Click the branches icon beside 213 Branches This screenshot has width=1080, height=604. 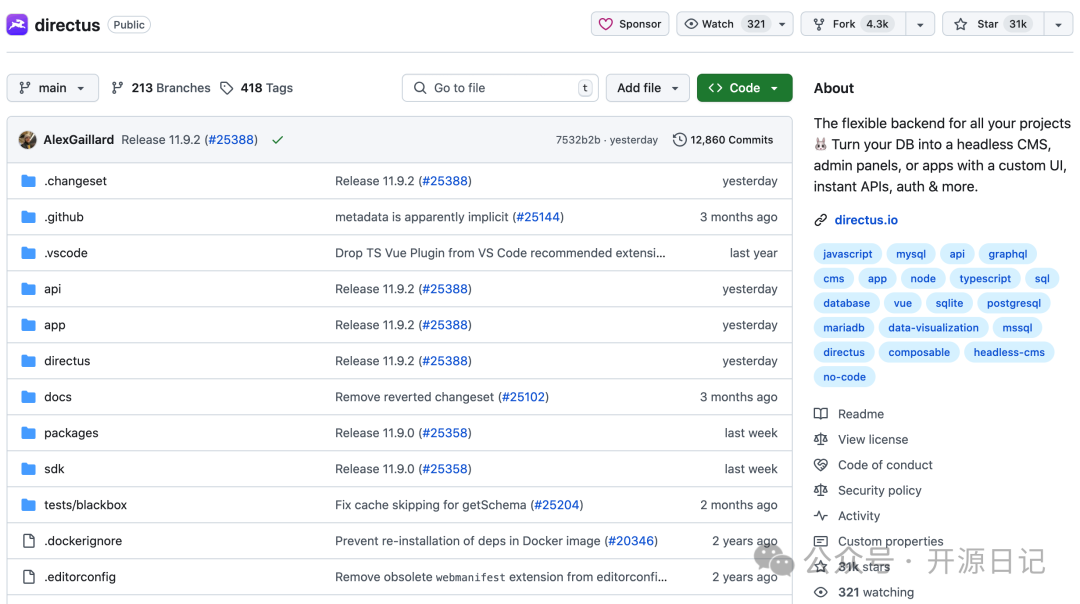tap(118, 87)
